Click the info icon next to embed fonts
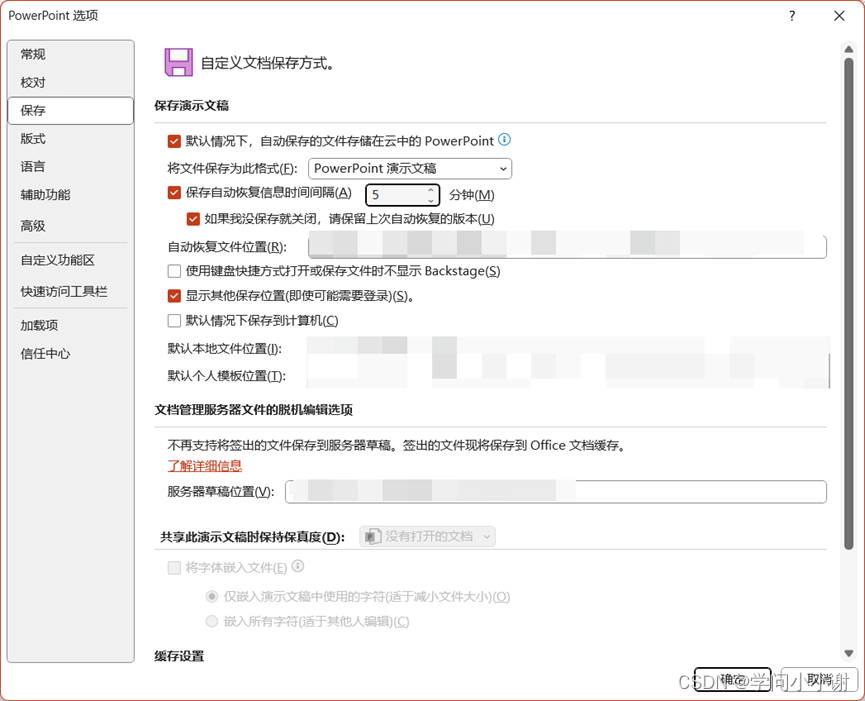The height and width of the screenshot is (701, 865). click(x=298, y=566)
